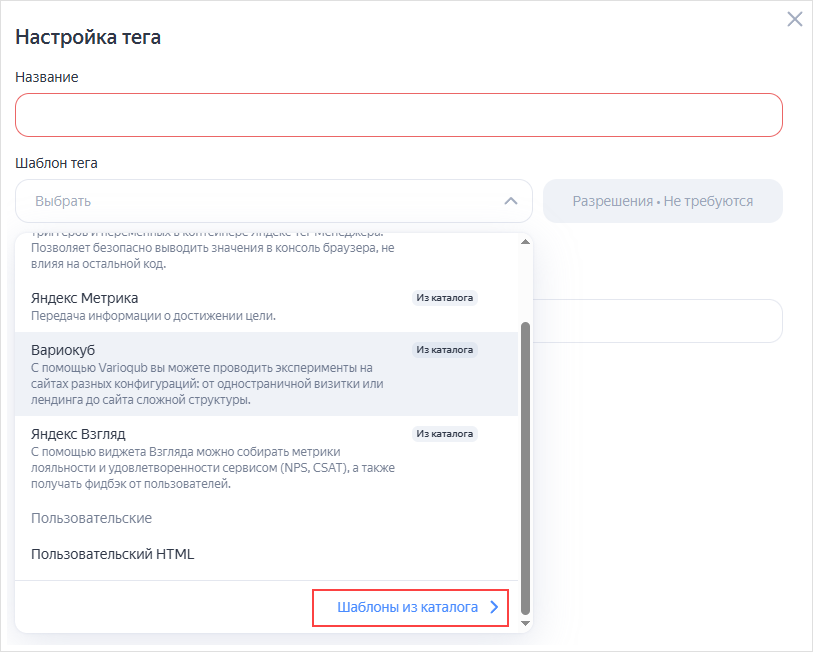Viewport: 813px width, 652px height.
Task: Click Из каталога badge on Яндекс Метрика
Action: 445,298
